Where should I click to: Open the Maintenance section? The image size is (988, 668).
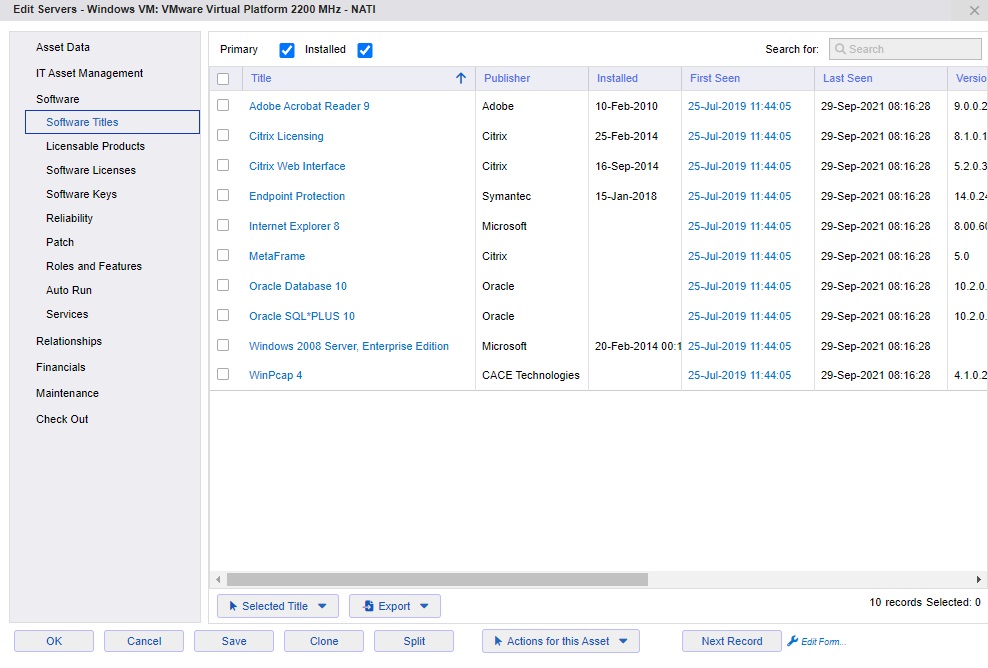pos(67,393)
